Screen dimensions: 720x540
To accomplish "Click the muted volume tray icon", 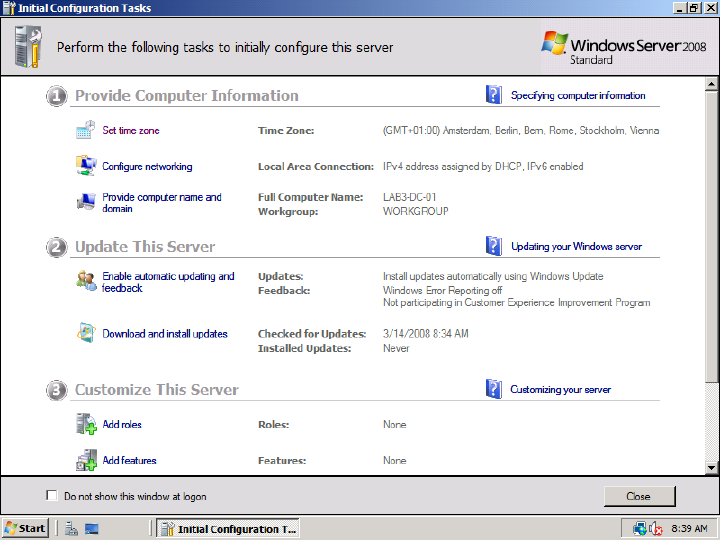I will (655, 529).
